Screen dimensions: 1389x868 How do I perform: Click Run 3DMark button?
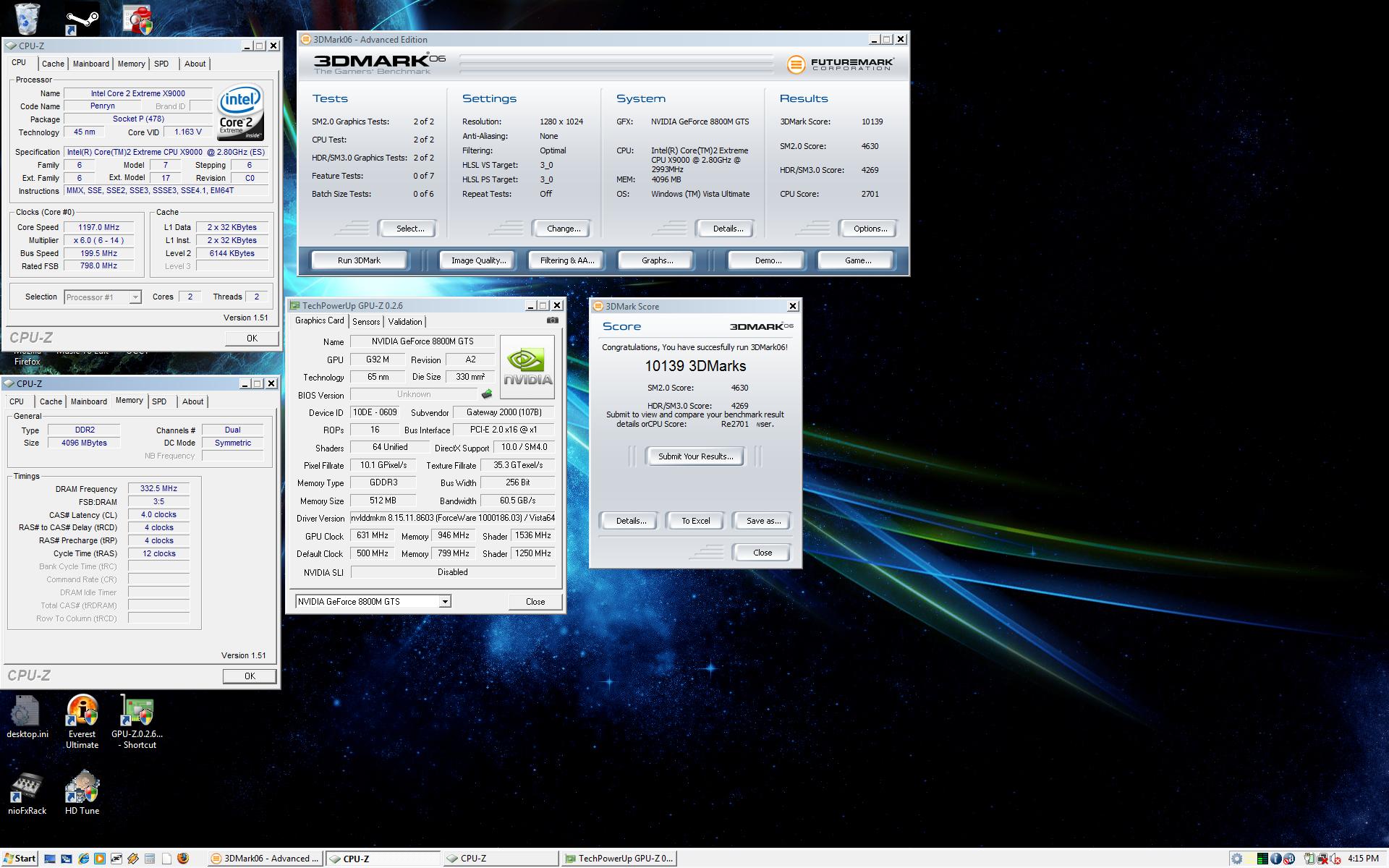[x=359, y=260]
